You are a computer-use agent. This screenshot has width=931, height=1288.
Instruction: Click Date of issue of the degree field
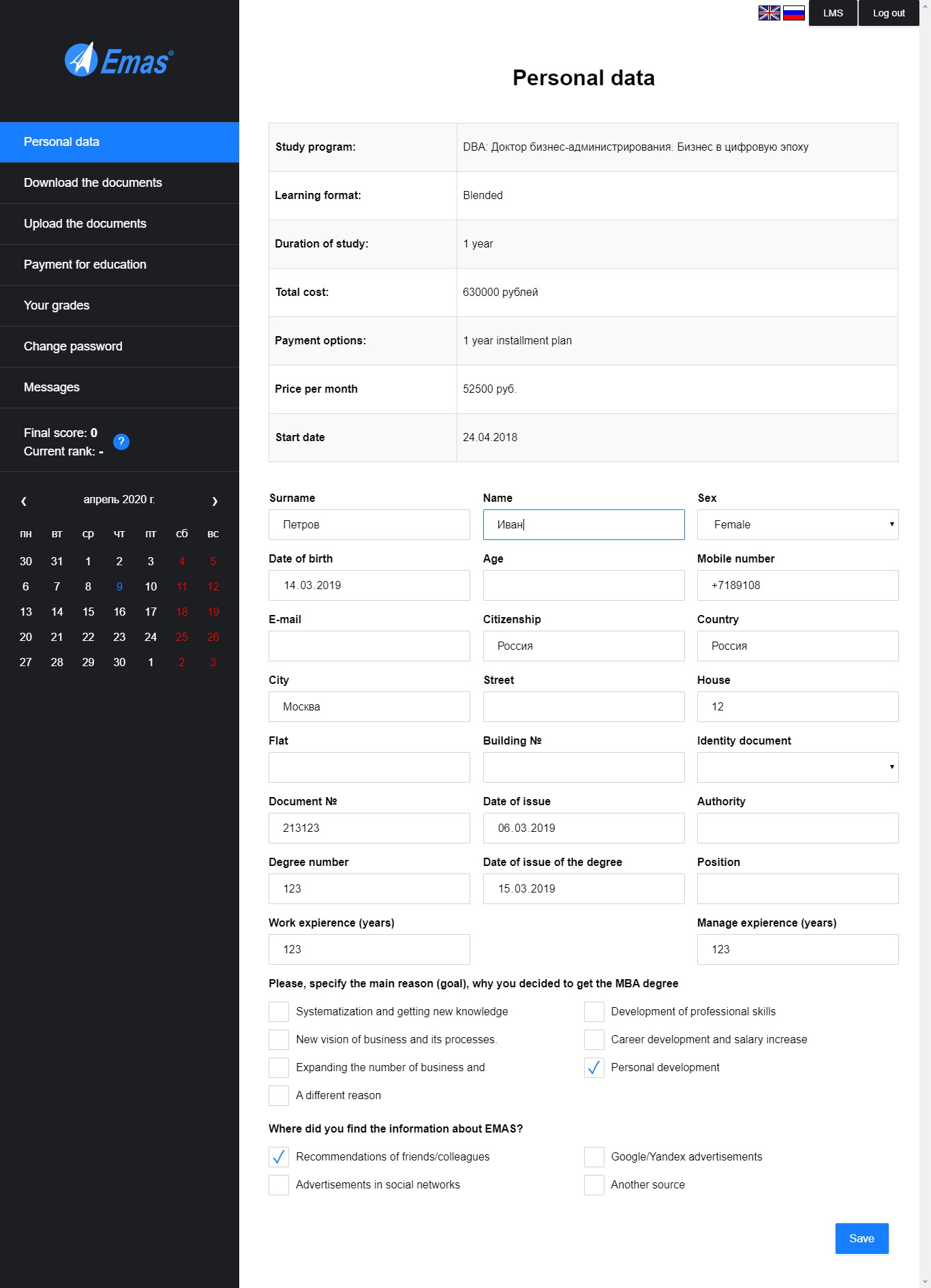coord(583,888)
